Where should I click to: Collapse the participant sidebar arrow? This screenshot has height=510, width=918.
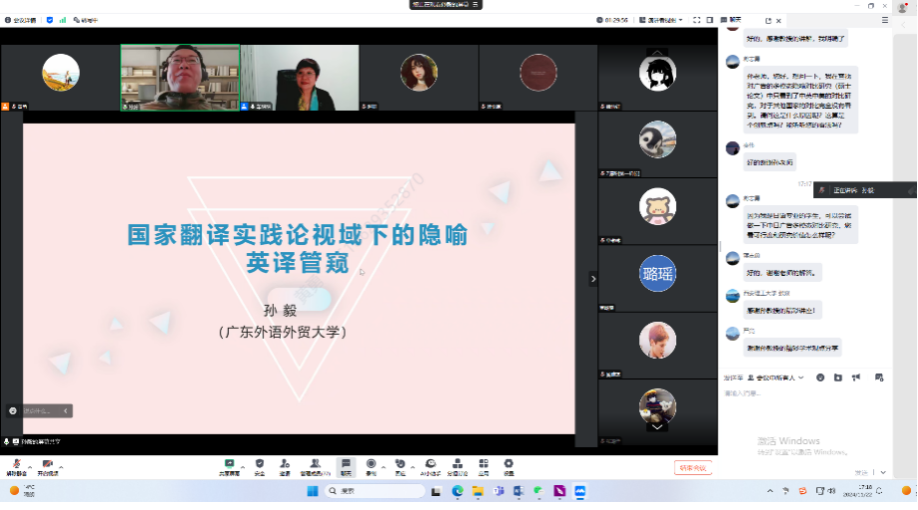pos(593,279)
